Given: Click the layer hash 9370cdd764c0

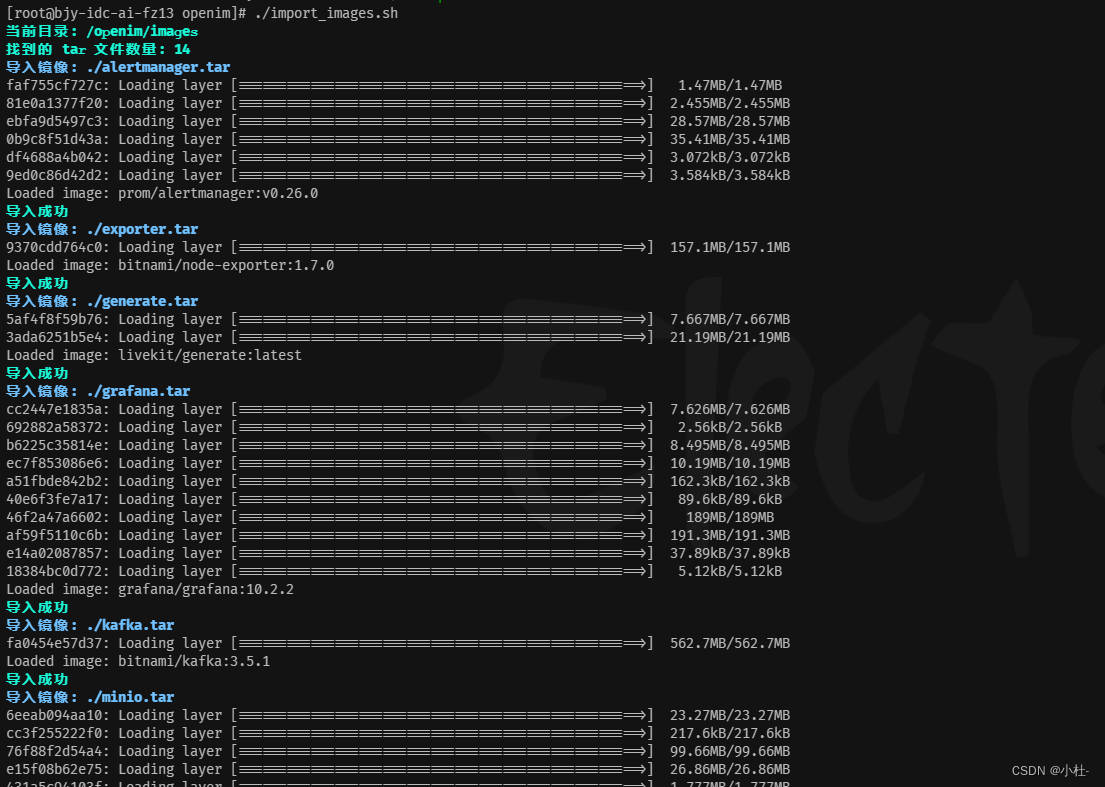Looking at the screenshot, I should 51,247.
